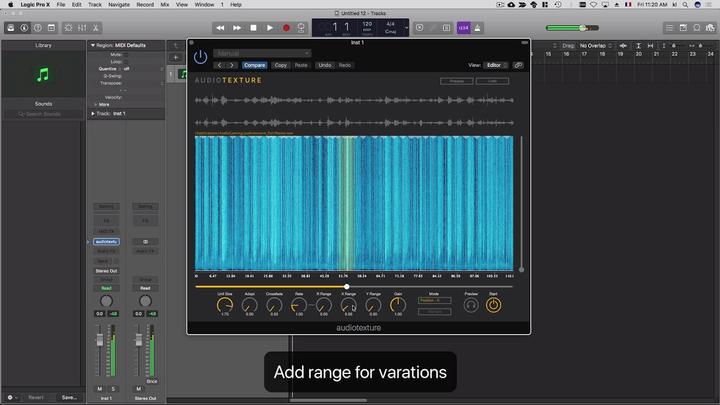
Task: Click the Redo button in the plugin header
Action: coord(345,65)
